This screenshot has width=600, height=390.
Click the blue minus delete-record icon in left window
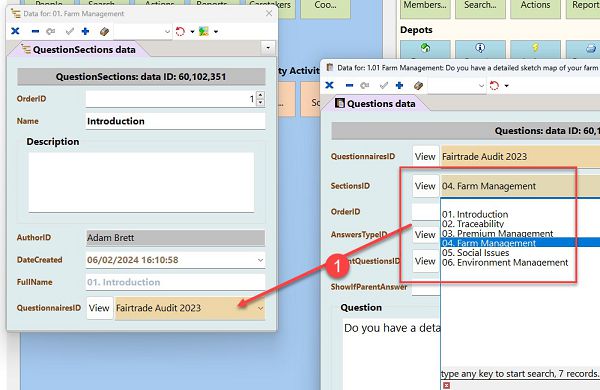point(35,31)
